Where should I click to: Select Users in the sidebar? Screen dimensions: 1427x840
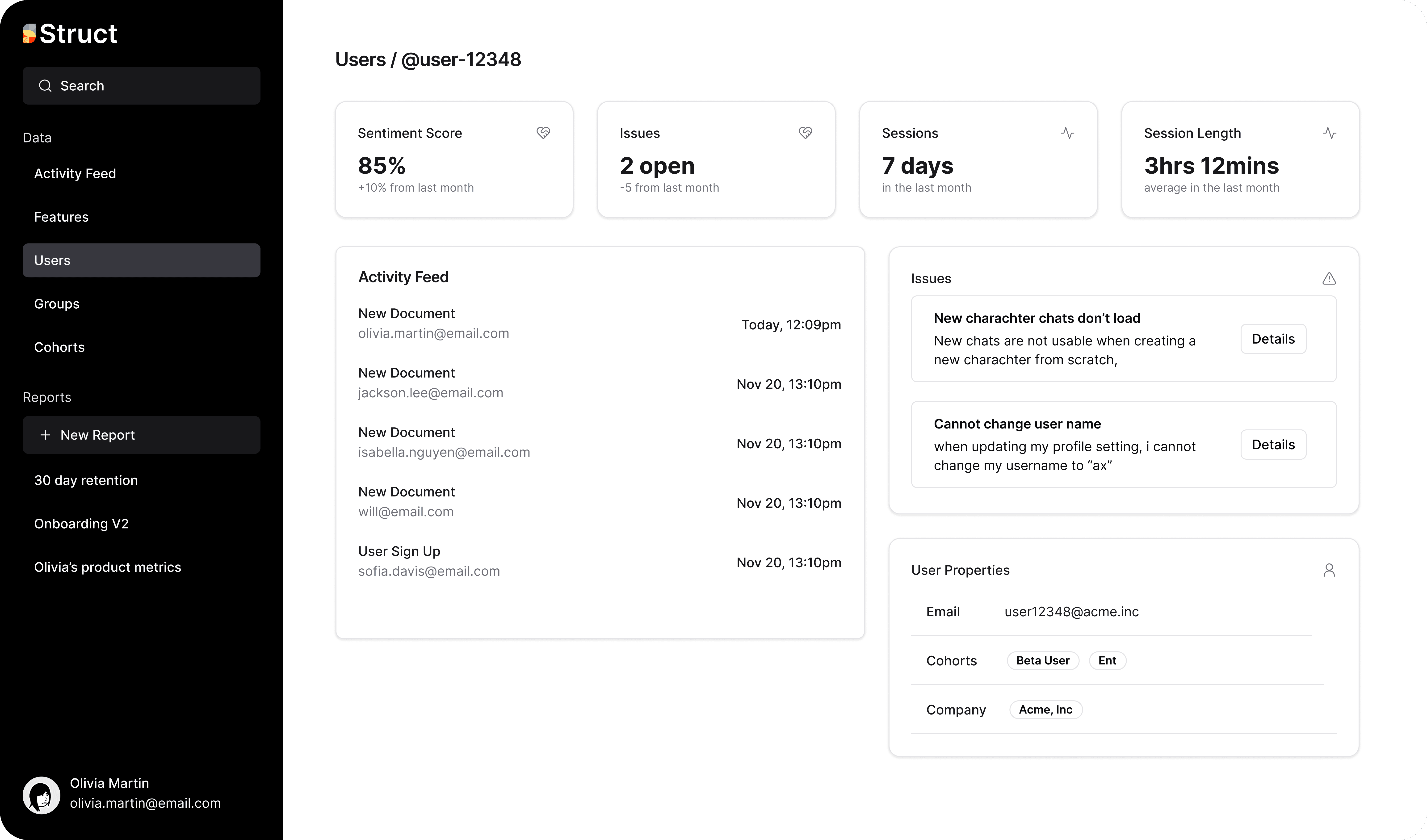[x=142, y=260]
